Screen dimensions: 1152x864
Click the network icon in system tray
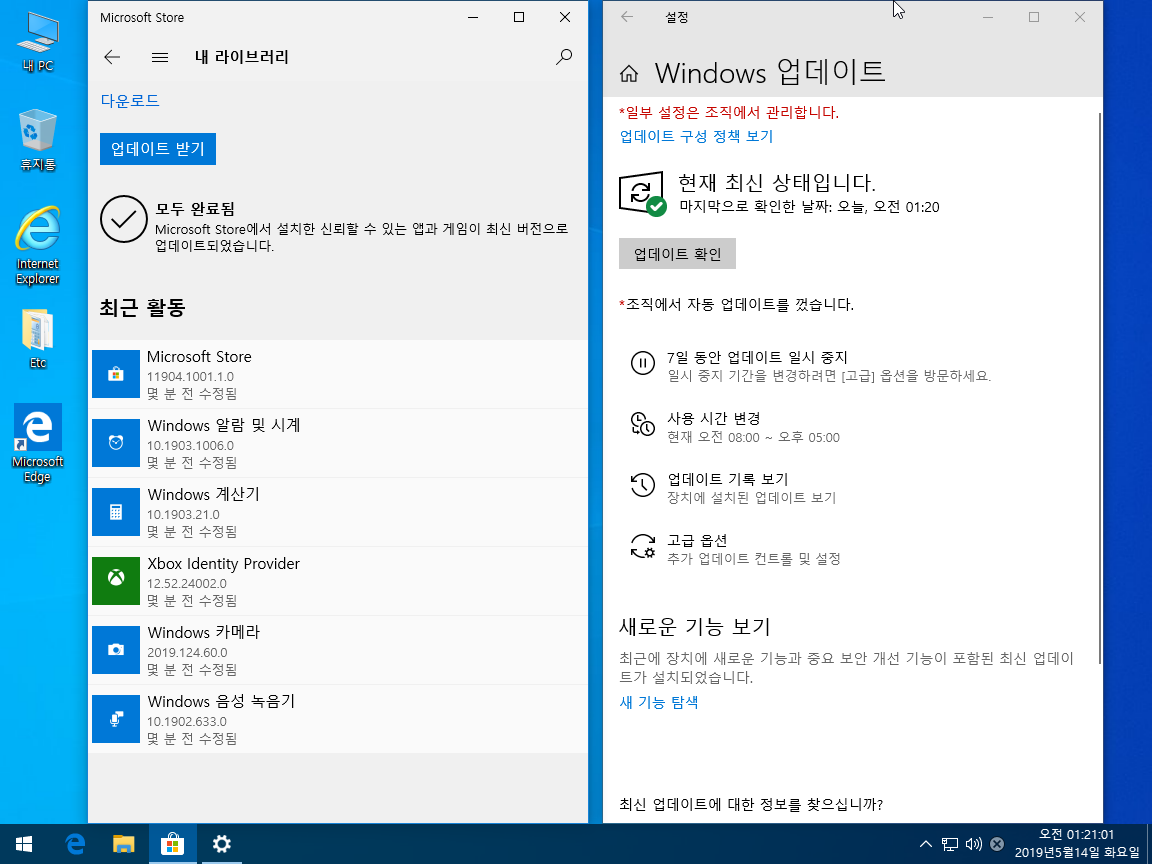pos(950,844)
